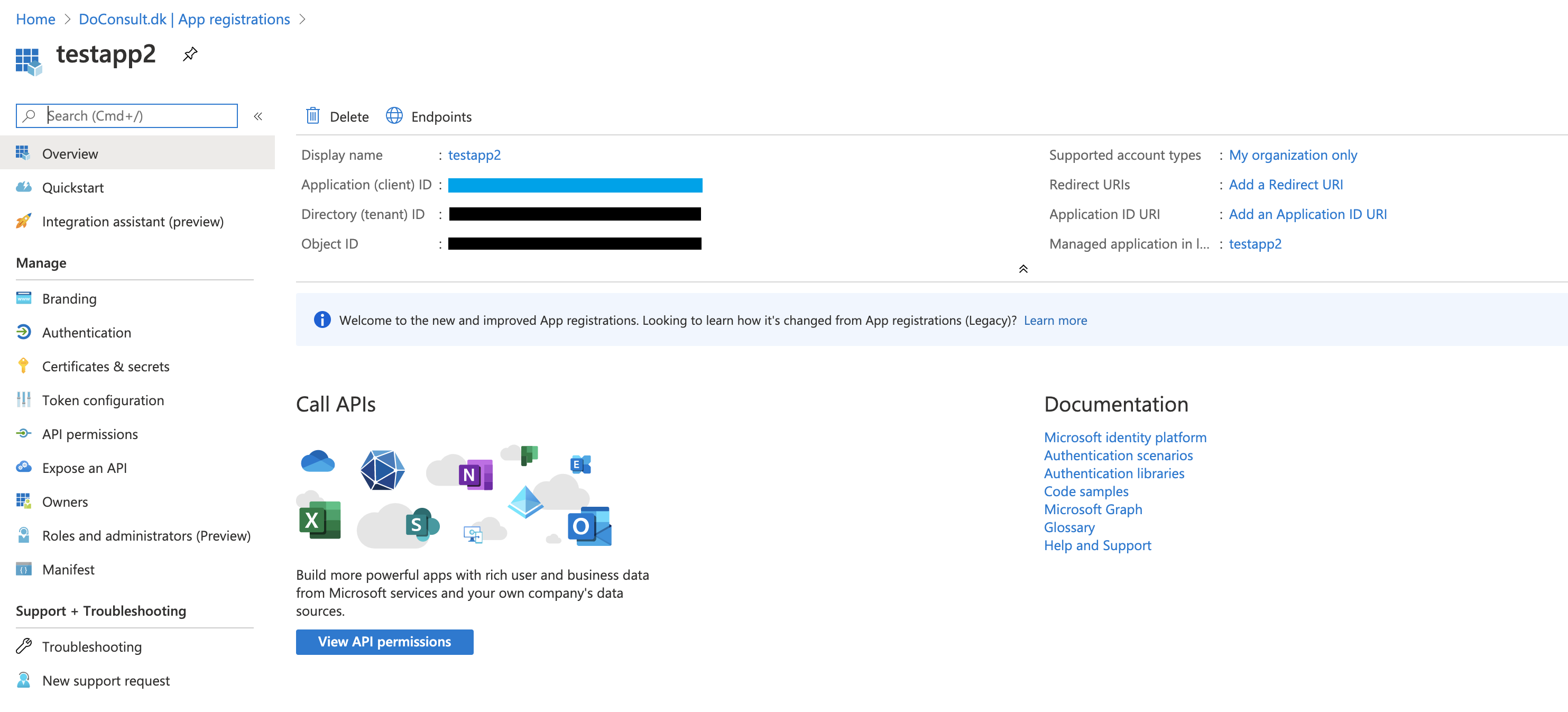Click the Exchange icon in the illustration
The height and width of the screenshot is (712, 1568).
[x=580, y=464]
